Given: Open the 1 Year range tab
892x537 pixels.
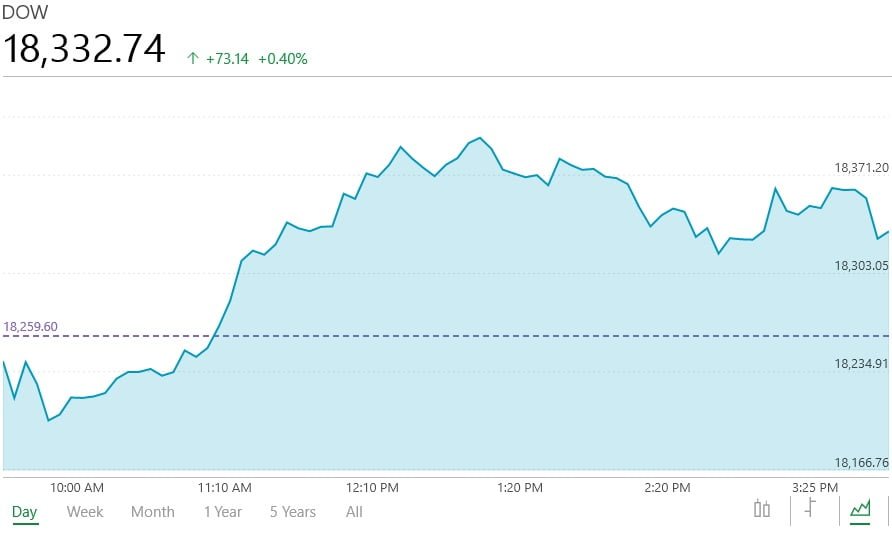Looking at the screenshot, I should point(222,512).
